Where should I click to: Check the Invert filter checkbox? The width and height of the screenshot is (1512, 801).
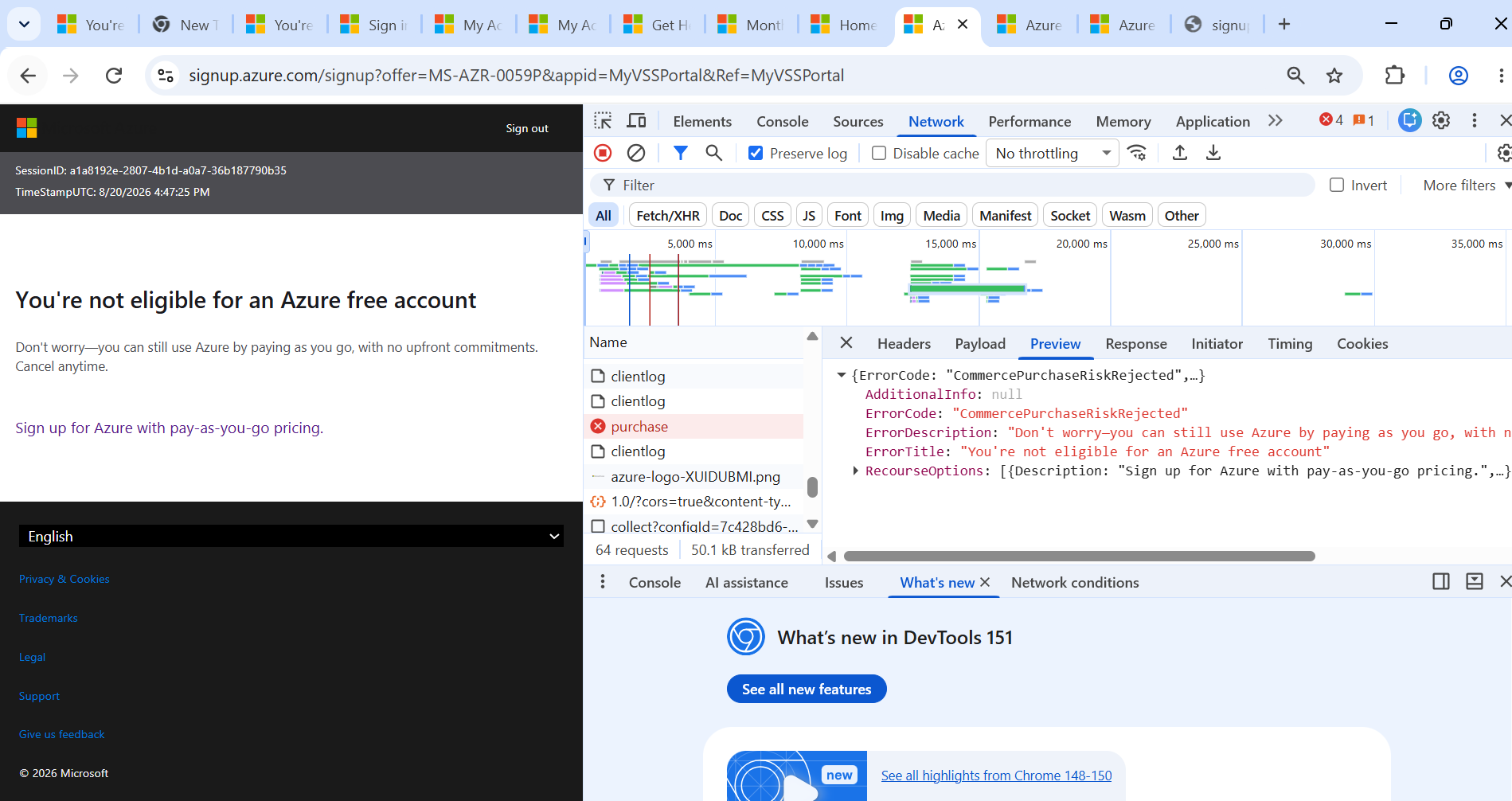1337,185
